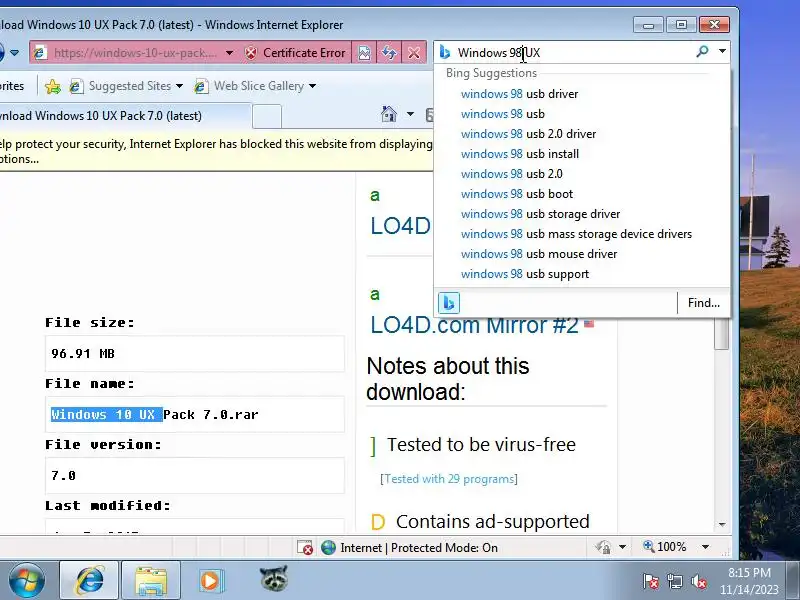Open the Web Slice Gallery link

point(259,86)
